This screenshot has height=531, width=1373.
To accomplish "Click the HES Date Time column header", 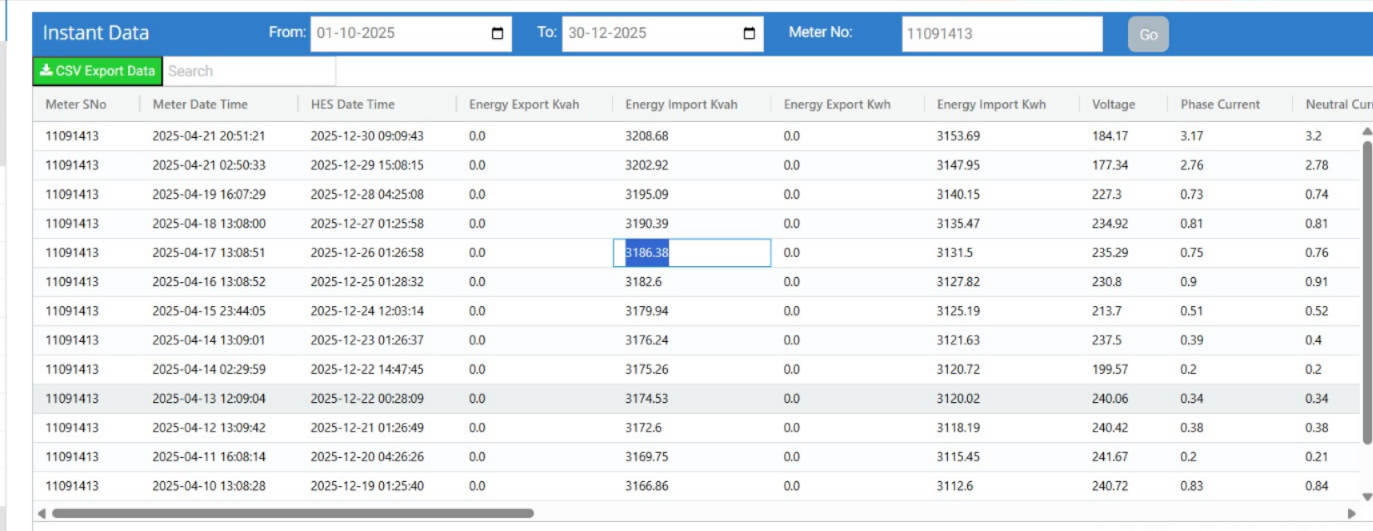I will pyautogui.click(x=352, y=104).
